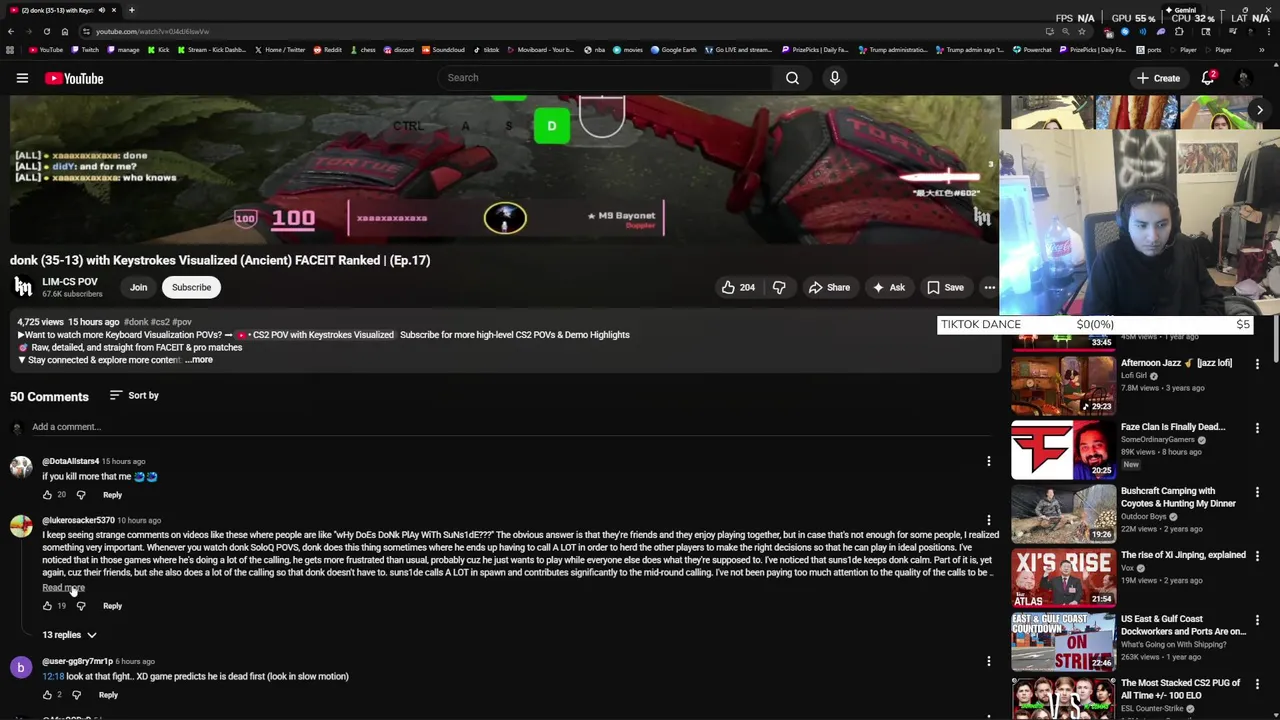This screenshot has width=1280, height=720.
Task: Reply to the @DotaAllstars4 comment
Action: click(x=112, y=495)
